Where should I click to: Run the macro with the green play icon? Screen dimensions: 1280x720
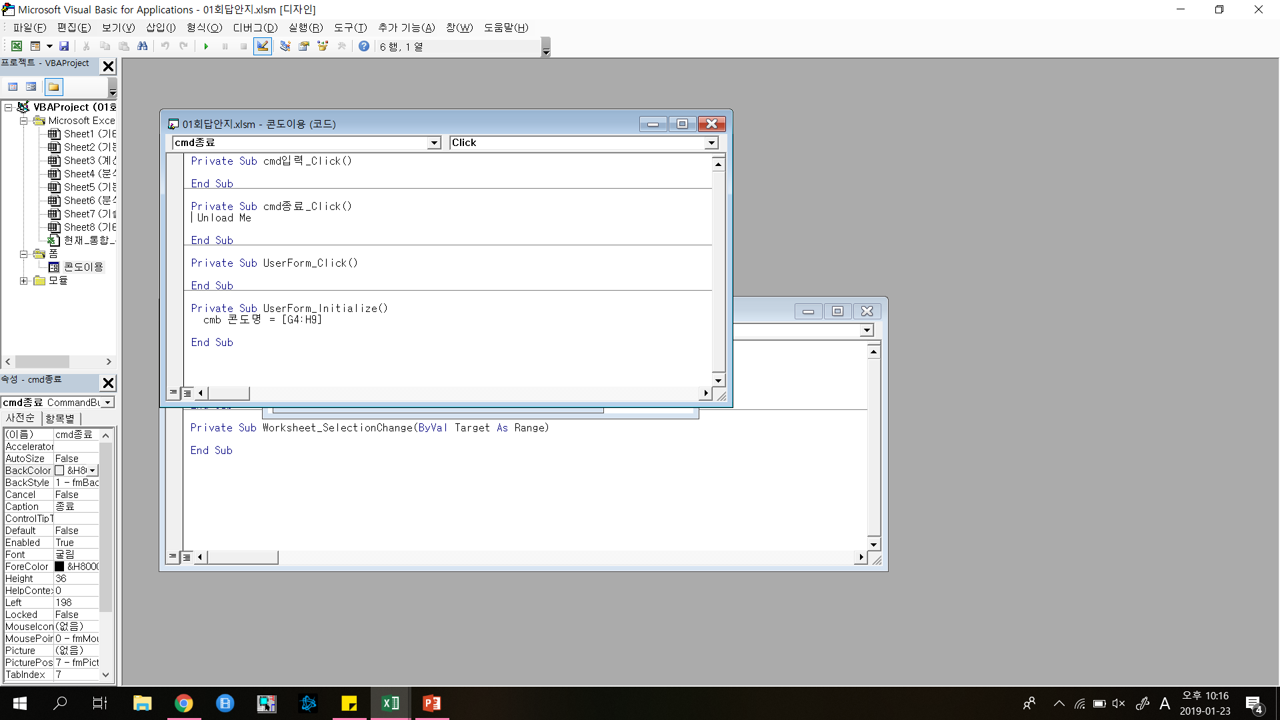pos(206,46)
